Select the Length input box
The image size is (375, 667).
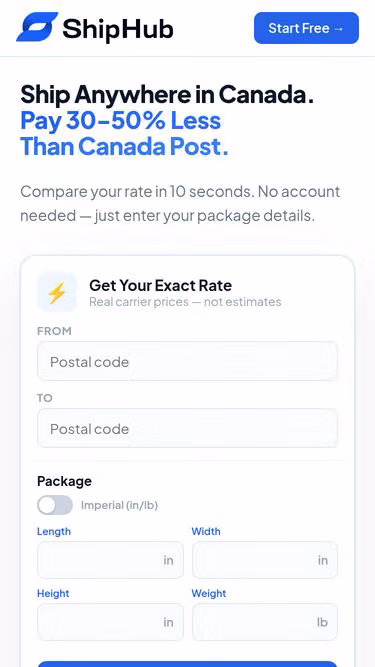[110, 560]
